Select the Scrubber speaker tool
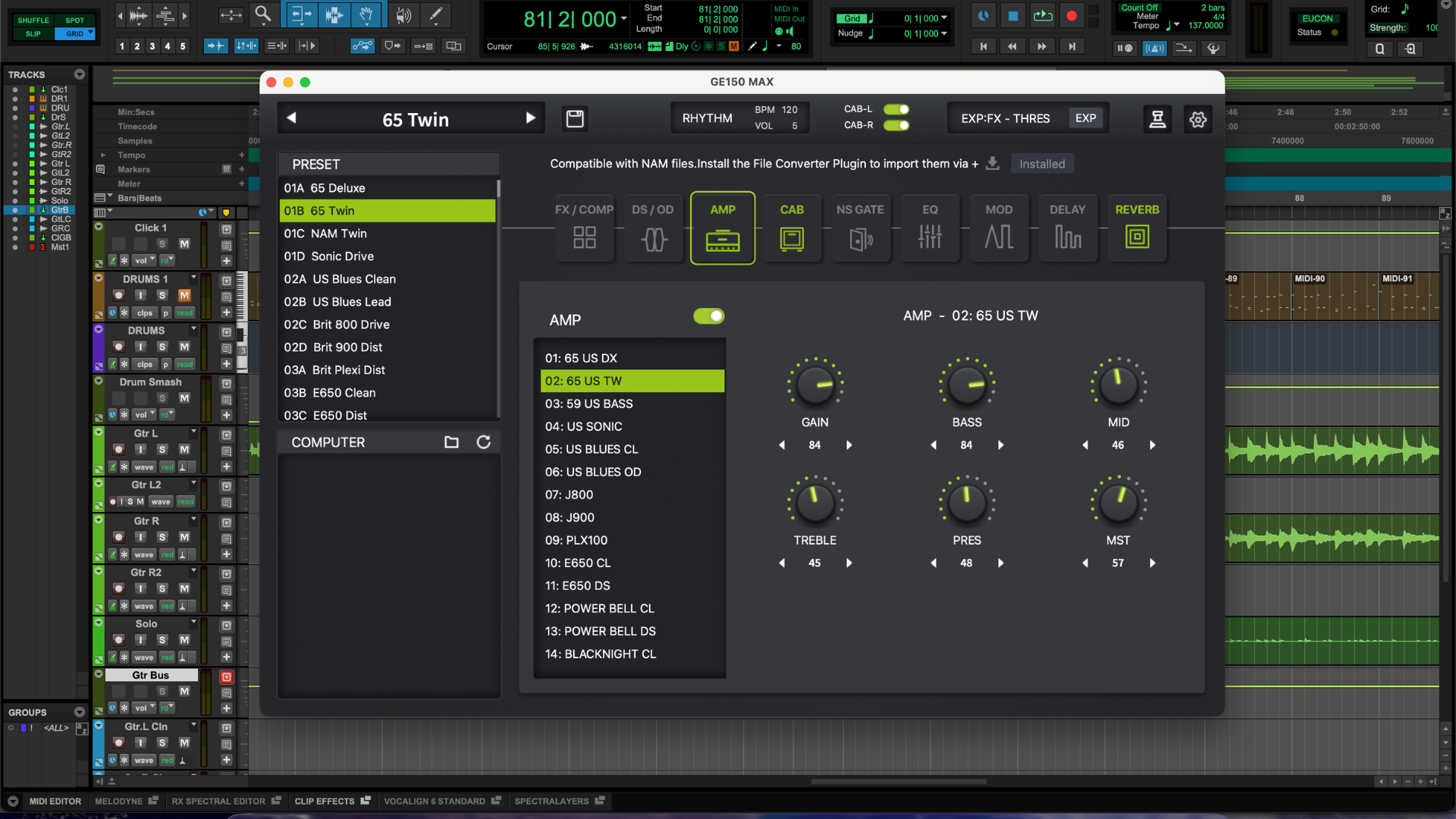Image resolution: width=1456 pixels, height=819 pixels. coord(403,14)
